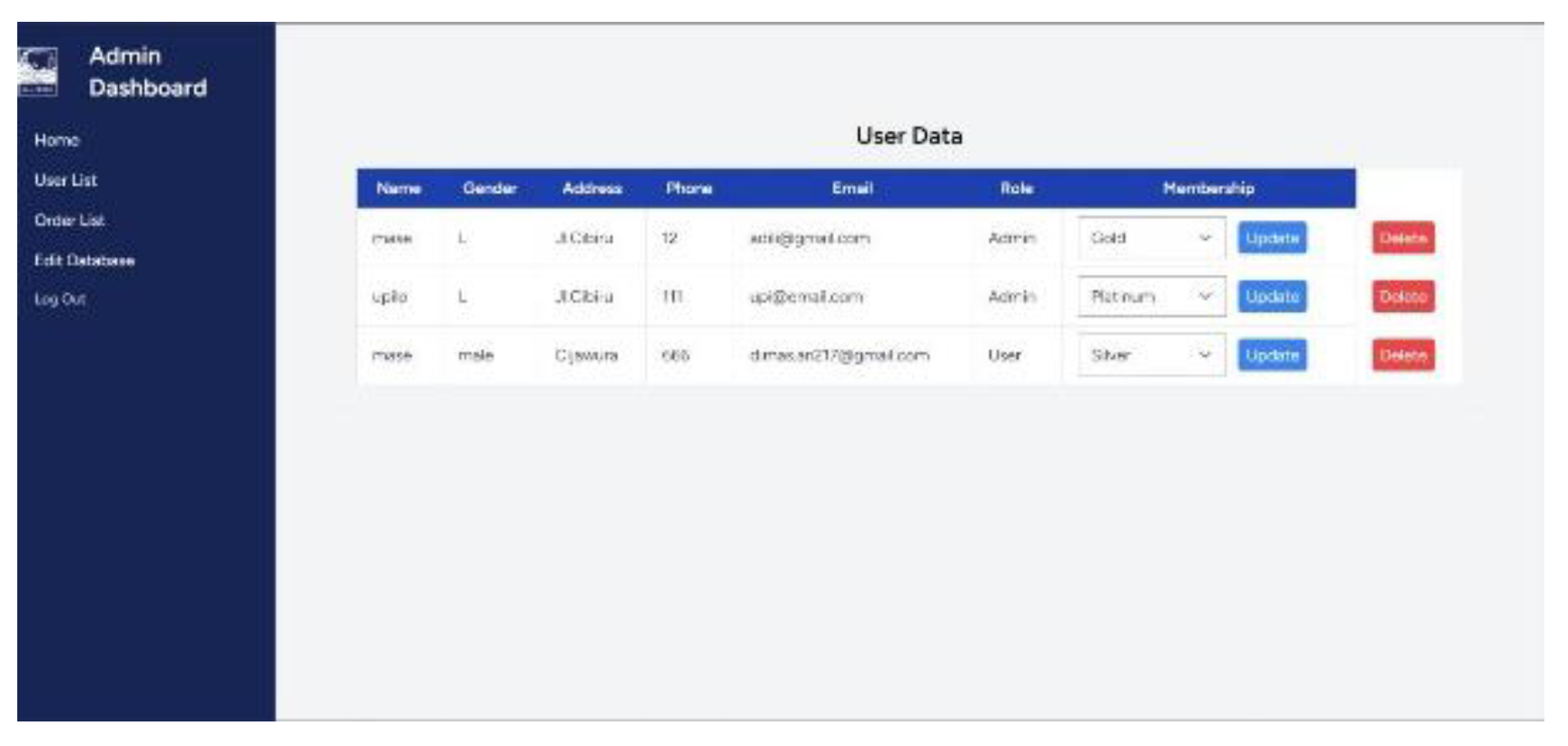Delete the user from Cijawura

pos(1403,355)
